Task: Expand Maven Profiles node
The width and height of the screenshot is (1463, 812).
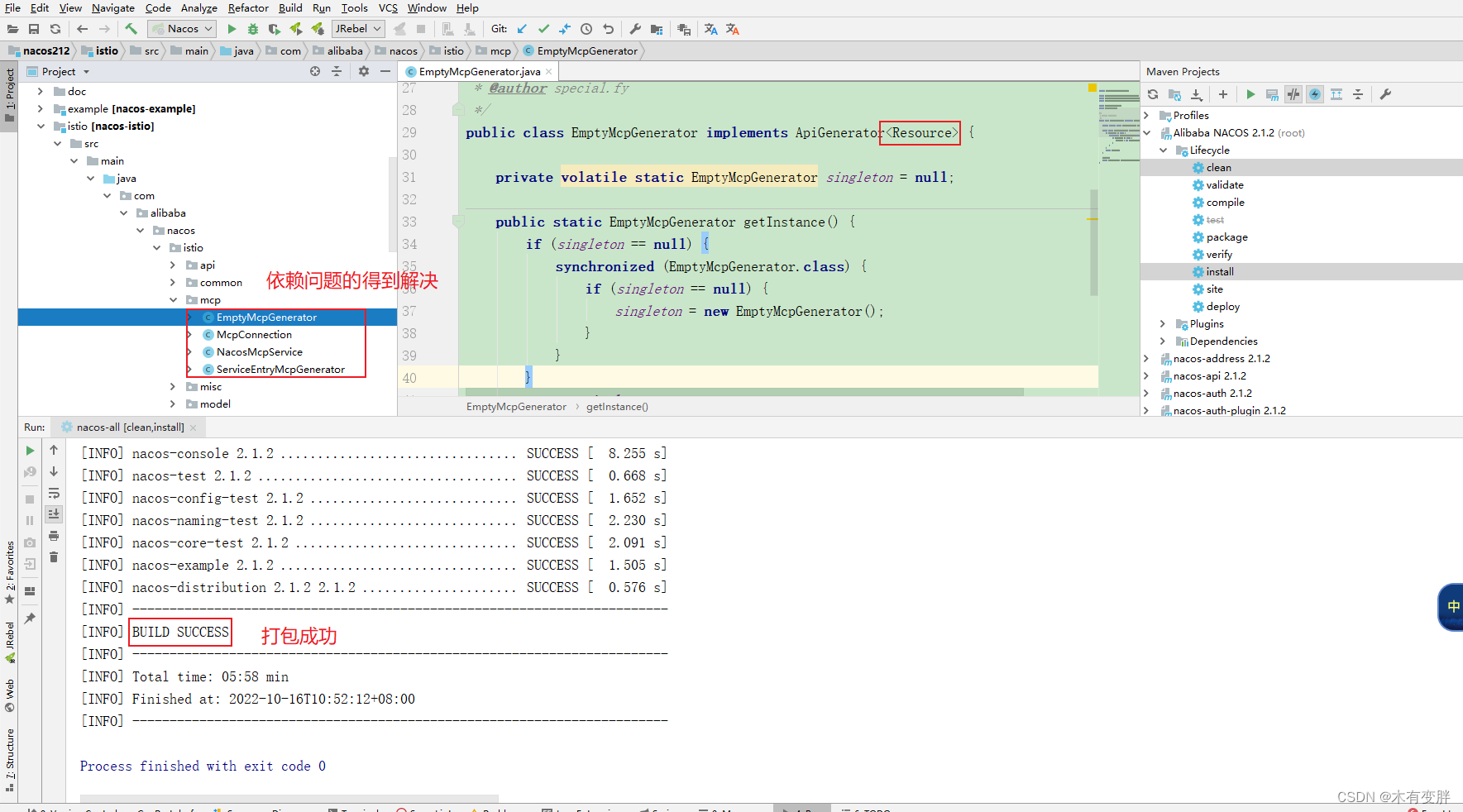Action: 1147,116
